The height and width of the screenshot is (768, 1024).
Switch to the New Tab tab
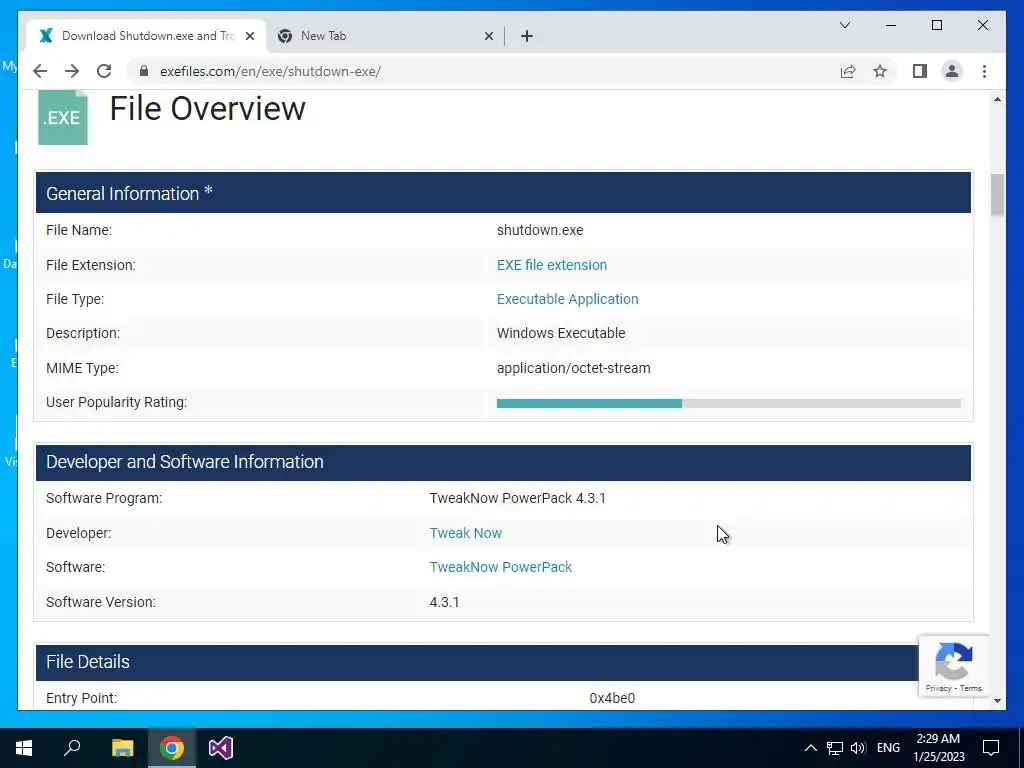(x=385, y=36)
